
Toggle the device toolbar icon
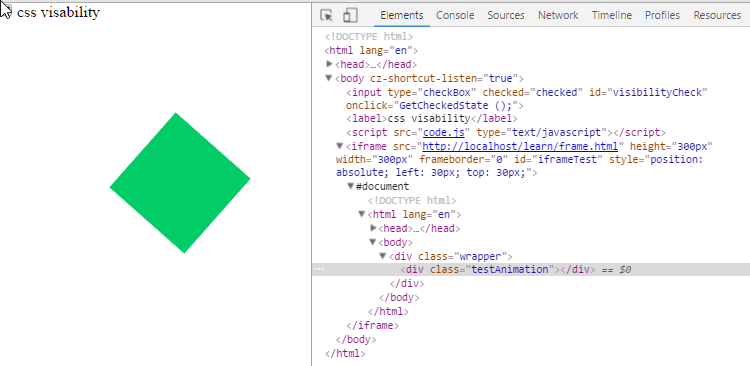click(350, 15)
